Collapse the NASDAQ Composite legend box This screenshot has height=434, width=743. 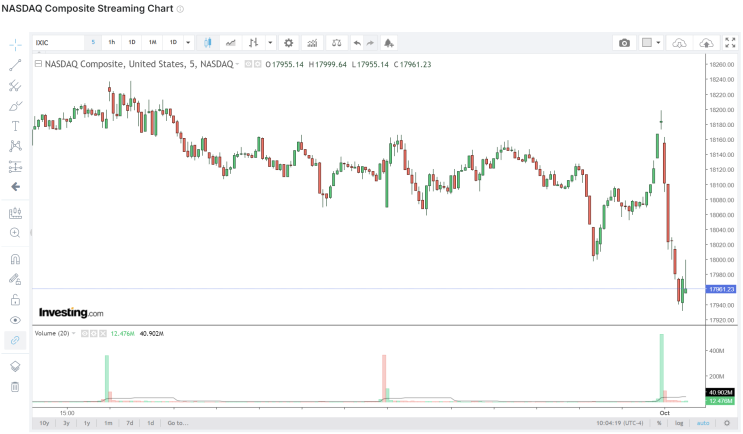38,63
